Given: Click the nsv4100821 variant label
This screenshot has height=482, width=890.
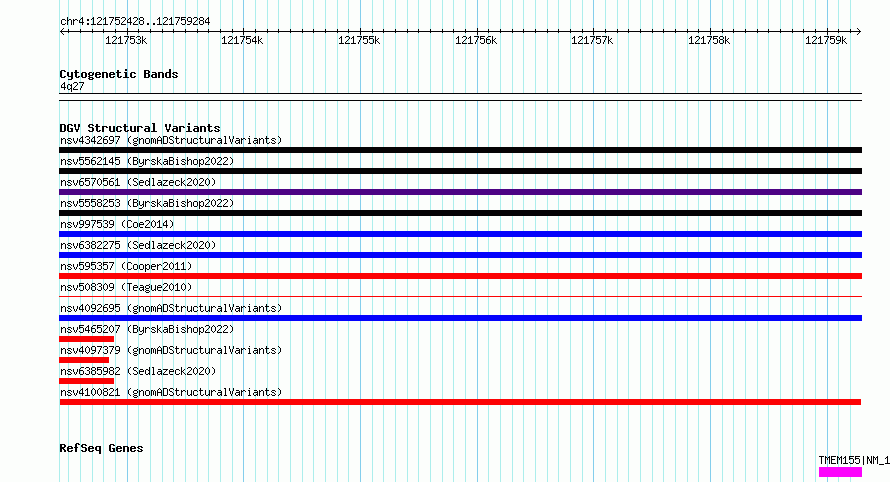Looking at the screenshot, I should [x=171, y=392].
